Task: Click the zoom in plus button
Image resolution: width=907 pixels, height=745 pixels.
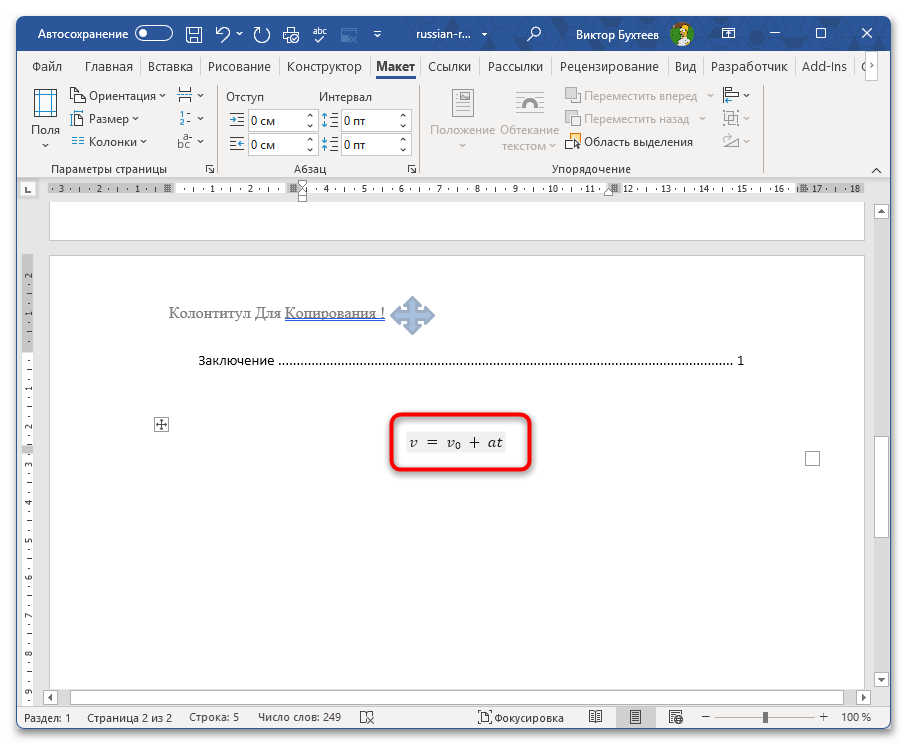Action: pos(824,717)
